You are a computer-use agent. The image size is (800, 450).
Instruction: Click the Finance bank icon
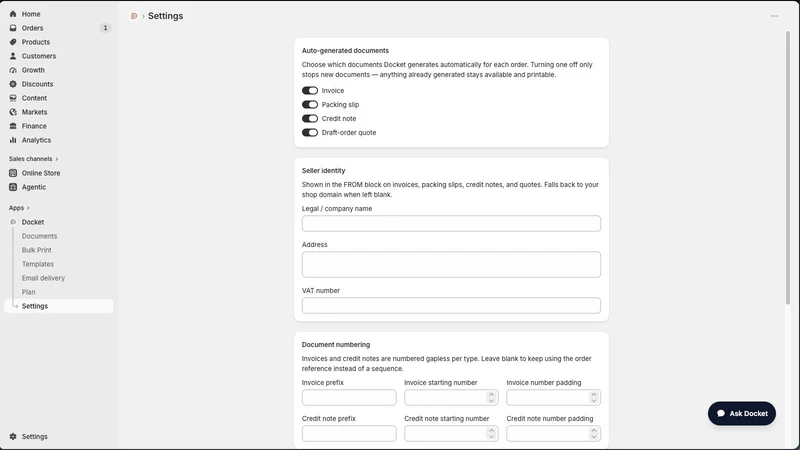point(13,126)
